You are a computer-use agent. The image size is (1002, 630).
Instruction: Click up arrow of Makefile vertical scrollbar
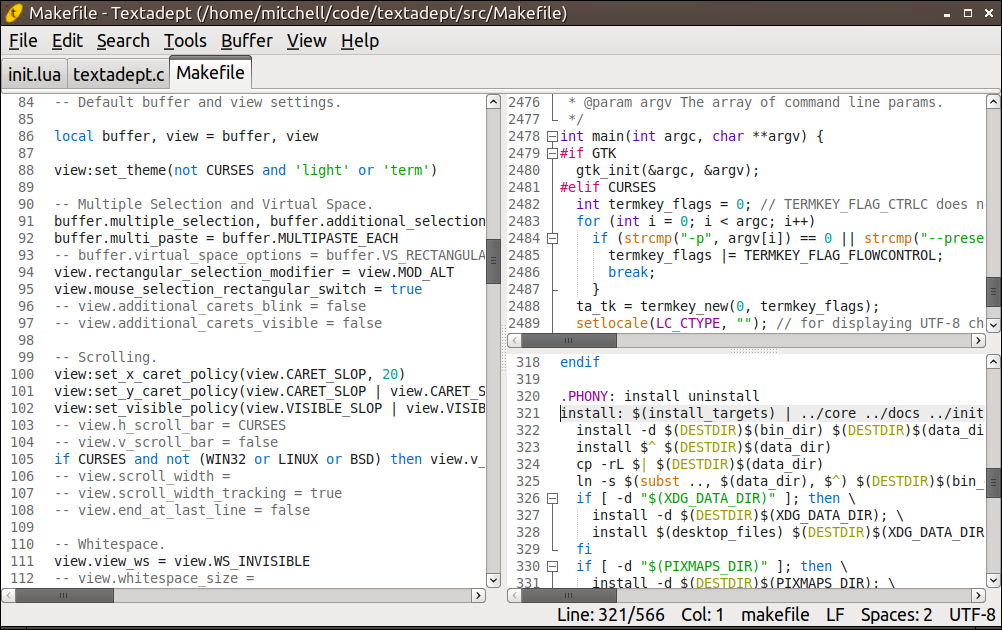coord(993,362)
